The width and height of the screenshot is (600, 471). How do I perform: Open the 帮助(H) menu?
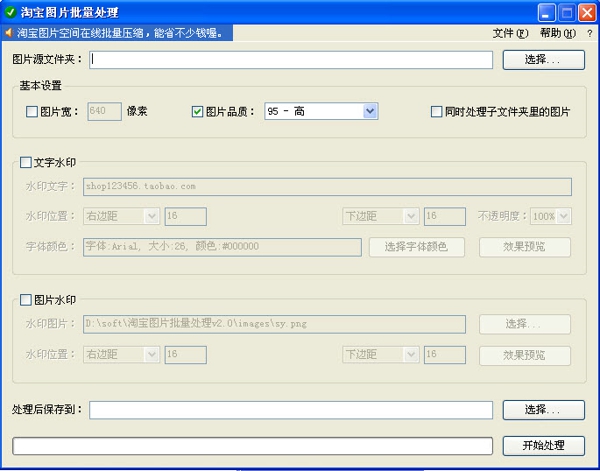click(x=557, y=33)
